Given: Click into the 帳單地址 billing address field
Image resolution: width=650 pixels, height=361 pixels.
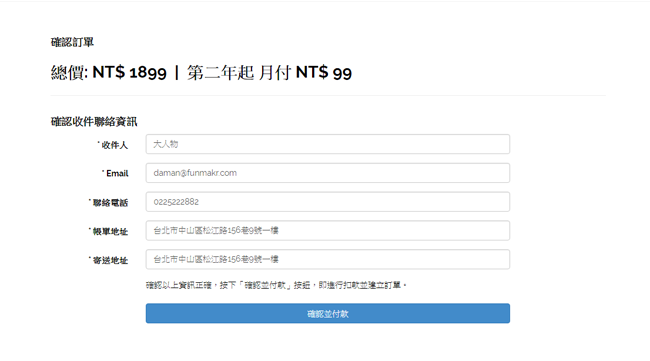Looking at the screenshot, I should [327, 230].
